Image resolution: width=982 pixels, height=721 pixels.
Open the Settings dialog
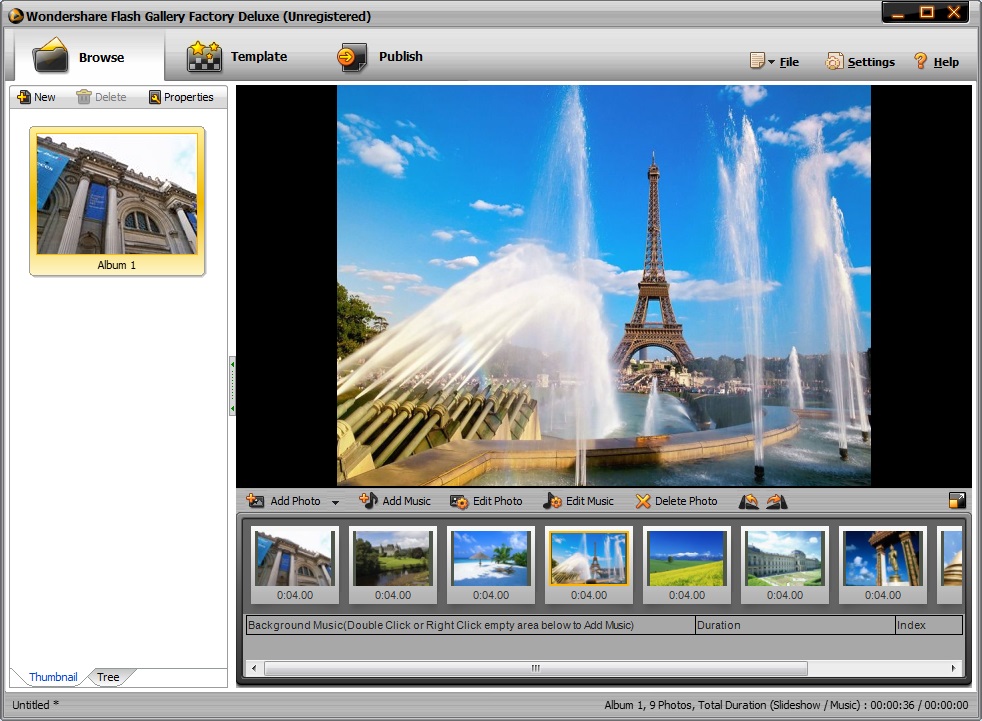click(859, 61)
